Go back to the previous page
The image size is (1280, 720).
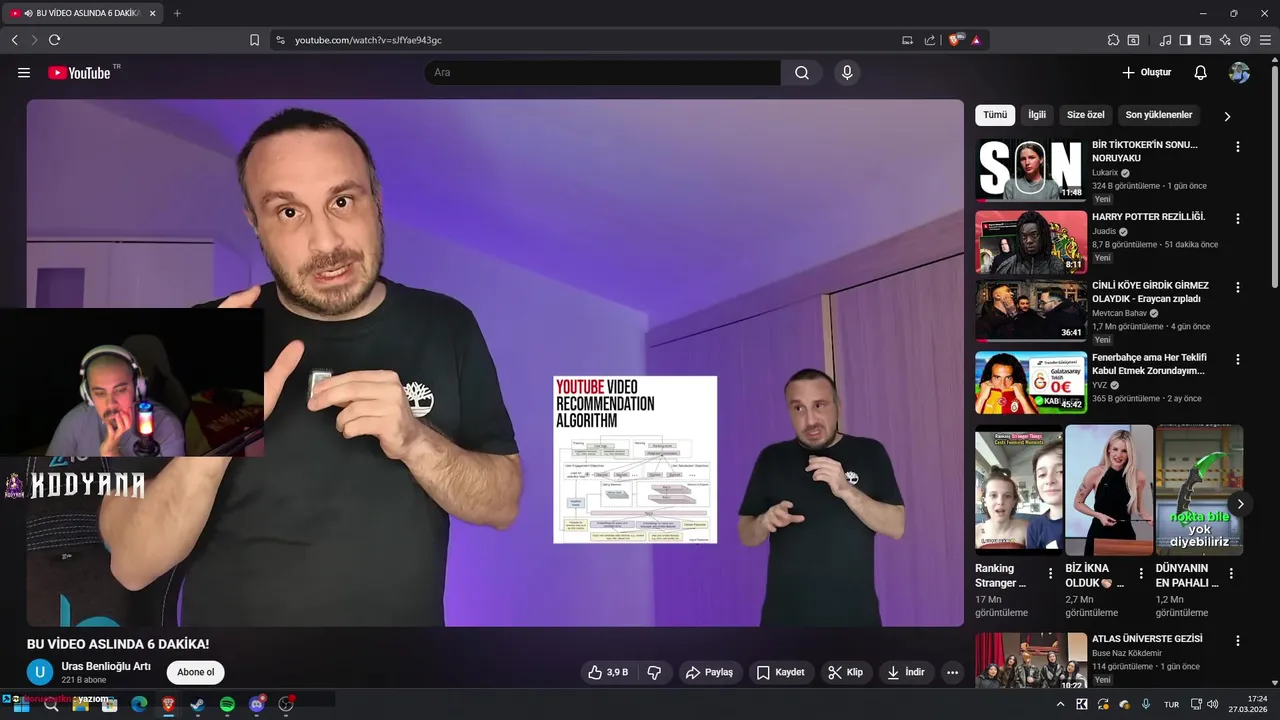coord(14,40)
